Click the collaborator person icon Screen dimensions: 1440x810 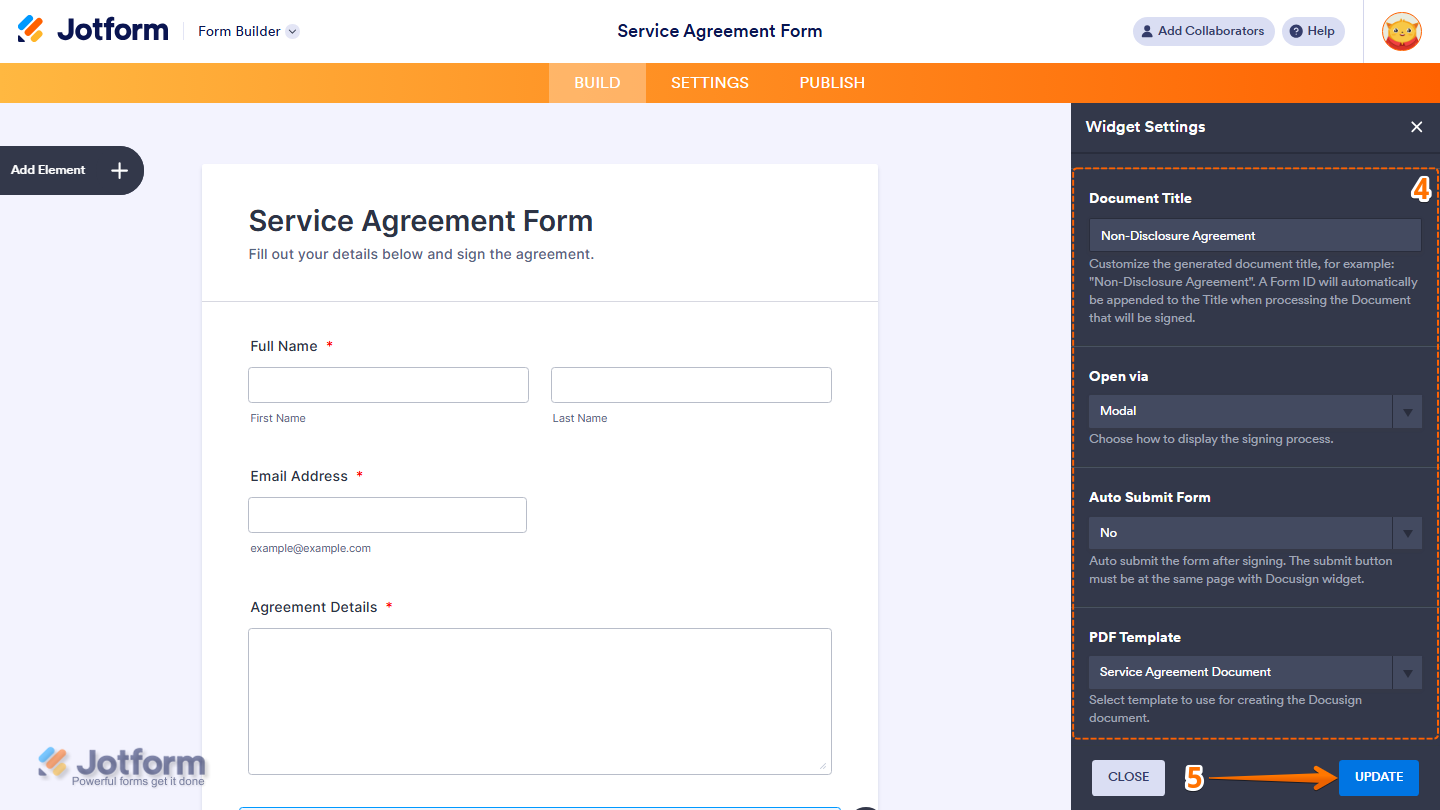pyautogui.click(x=1146, y=31)
